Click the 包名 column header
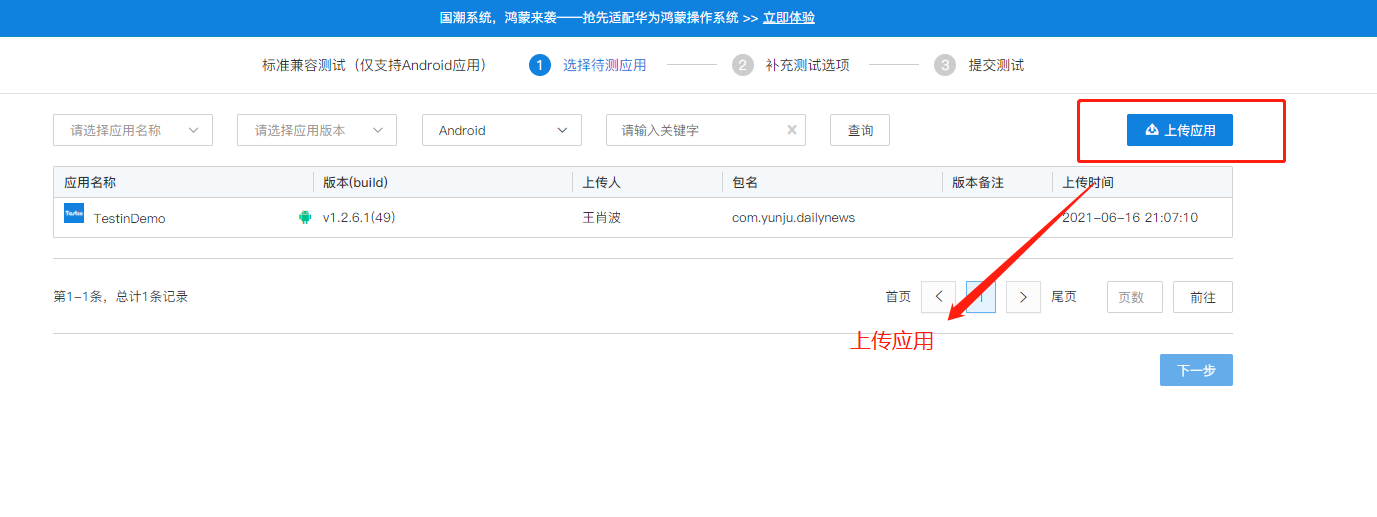The height and width of the screenshot is (517, 1377). [x=745, y=183]
